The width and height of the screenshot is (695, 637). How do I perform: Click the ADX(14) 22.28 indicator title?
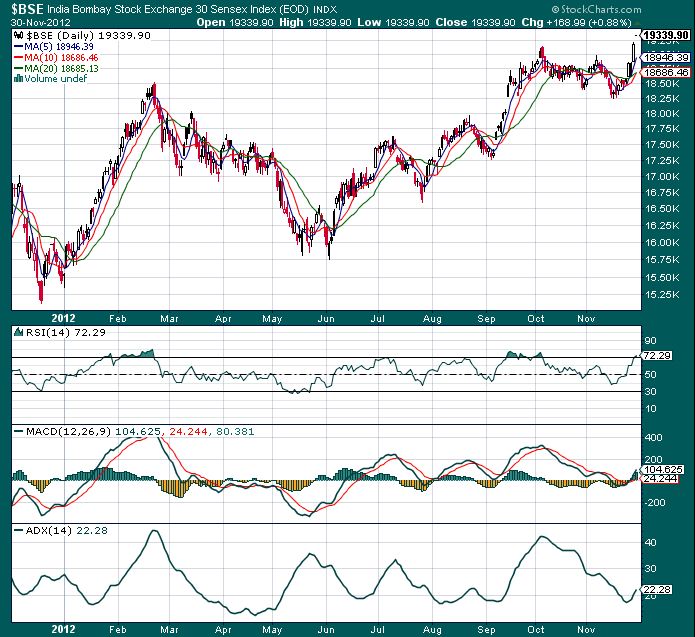[x=66, y=531]
